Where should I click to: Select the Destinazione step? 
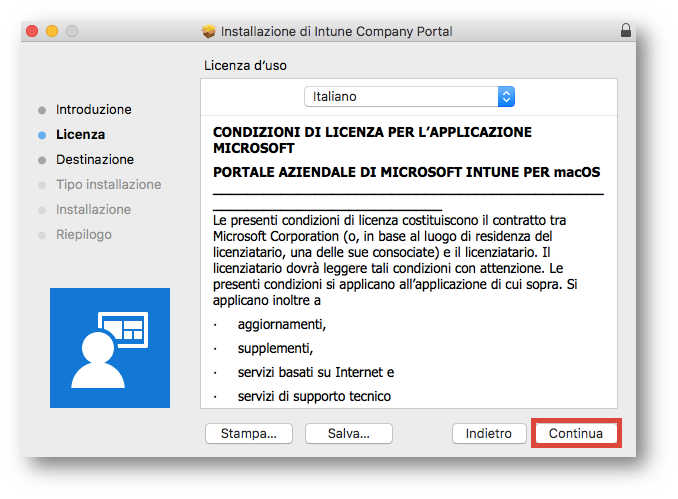point(95,160)
